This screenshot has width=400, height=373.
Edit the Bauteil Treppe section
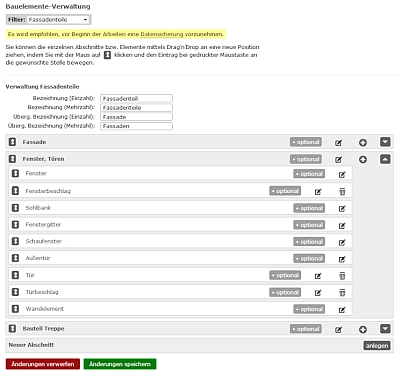click(338, 330)
